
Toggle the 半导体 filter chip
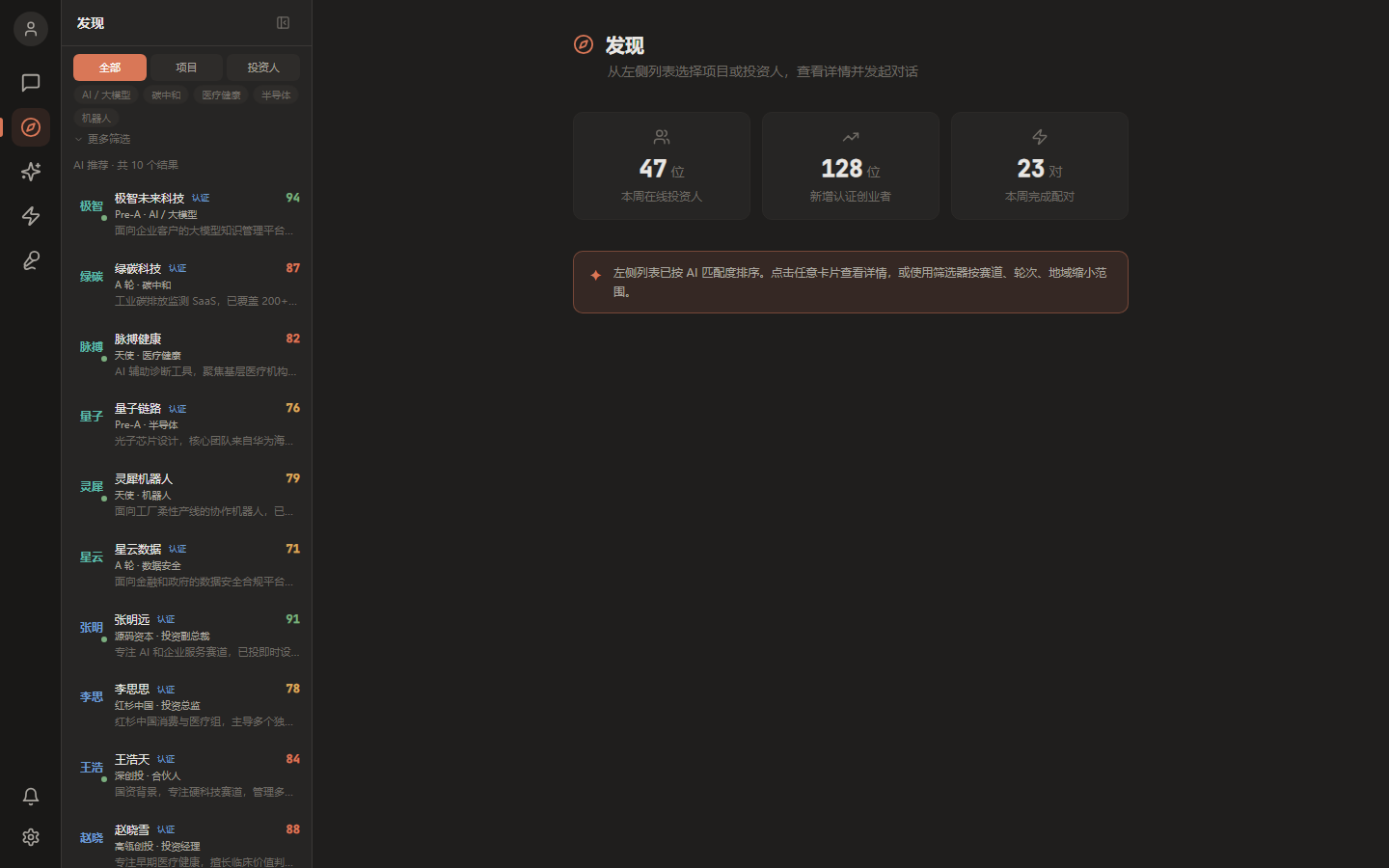point(276,95)
